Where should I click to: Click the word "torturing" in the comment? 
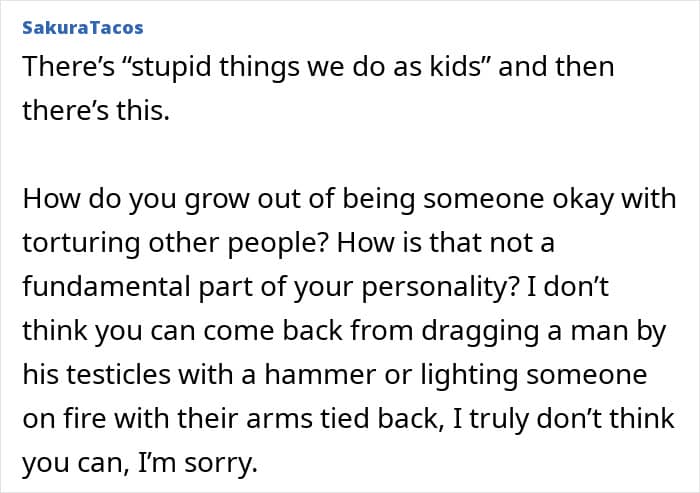pyautogui.click(x=81, y=243)
